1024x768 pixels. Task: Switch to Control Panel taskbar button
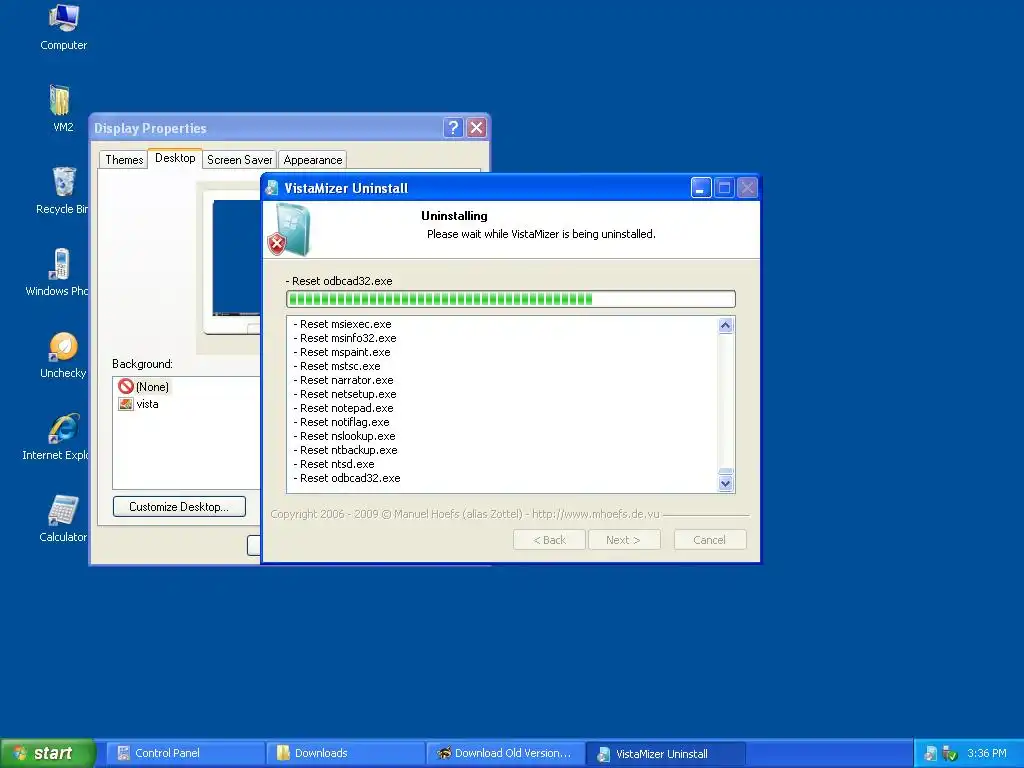[x=185, y=753]
